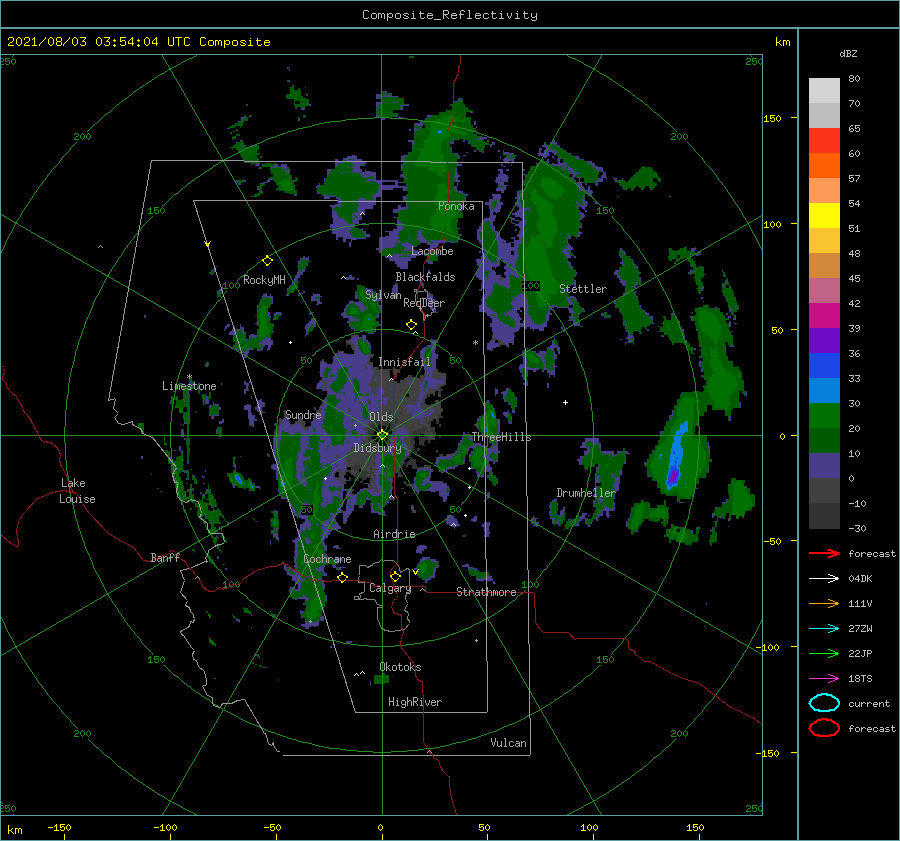
Task: Click the magenta 18TS arrow legend icon
Action: point(824,679)
